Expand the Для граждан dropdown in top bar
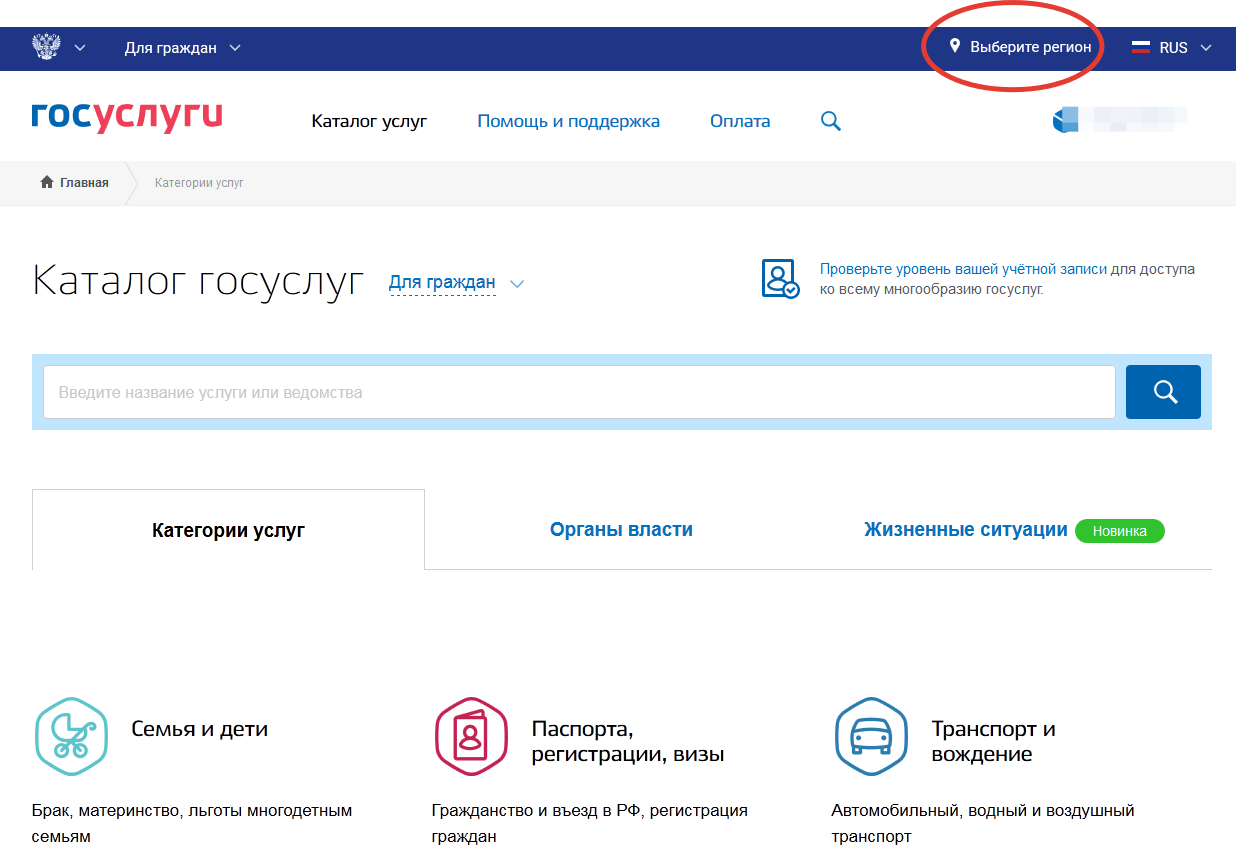The height and width of the screenshot is (865, 1236). pyautogui.click(x=182, y=47)
